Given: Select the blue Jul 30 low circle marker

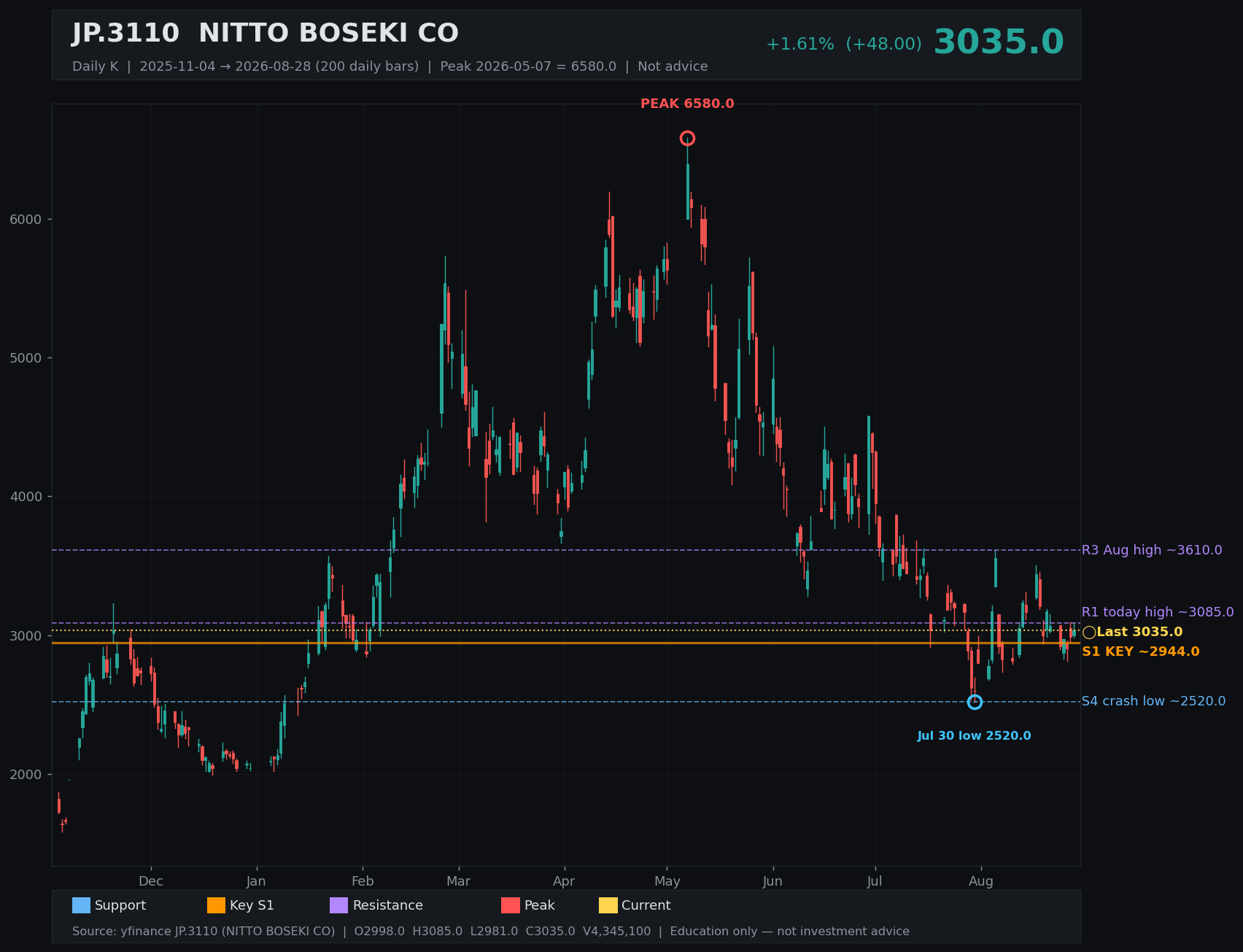Looking at the screenshot, I should (975, 702).
